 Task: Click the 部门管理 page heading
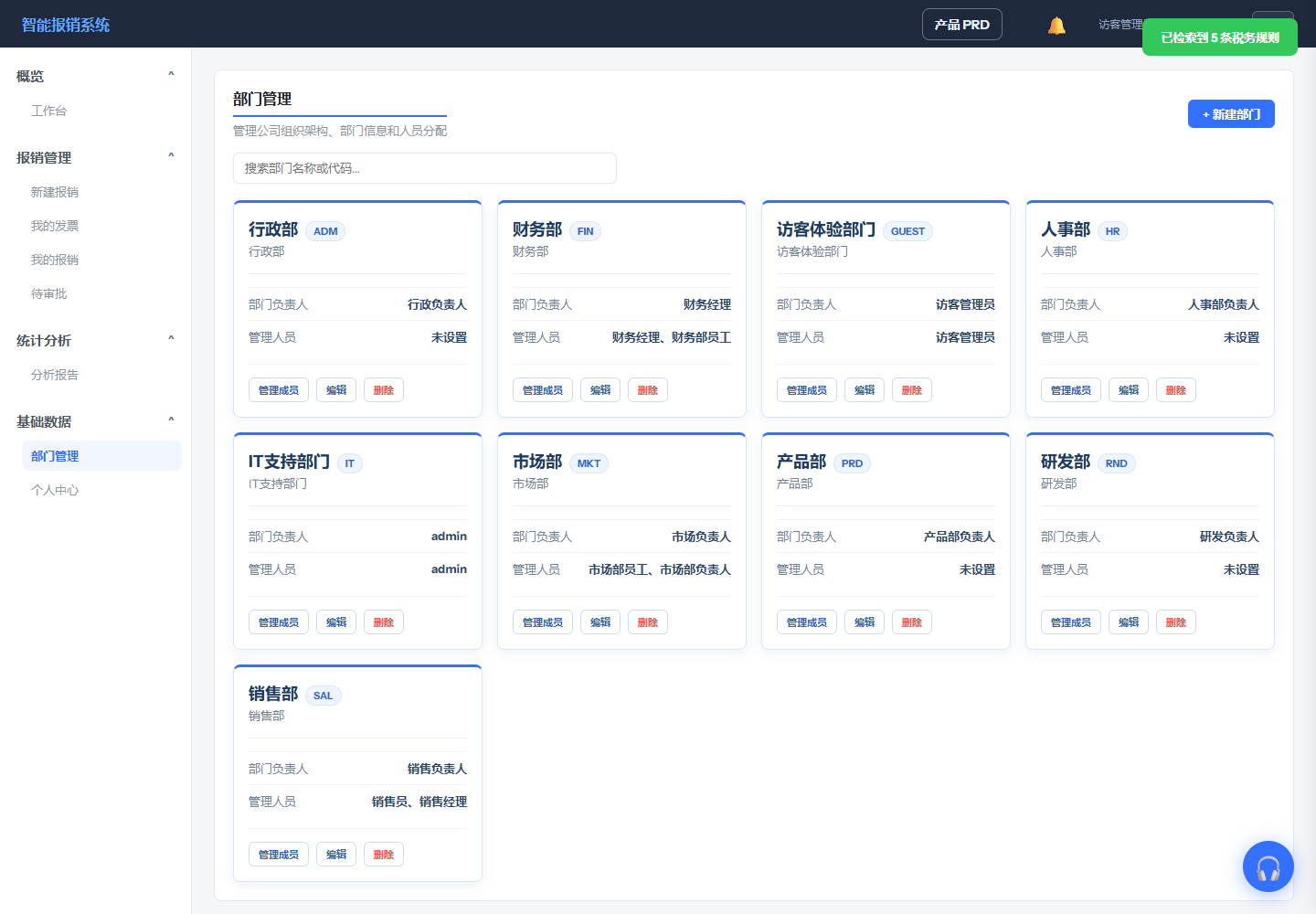[262, 99]
